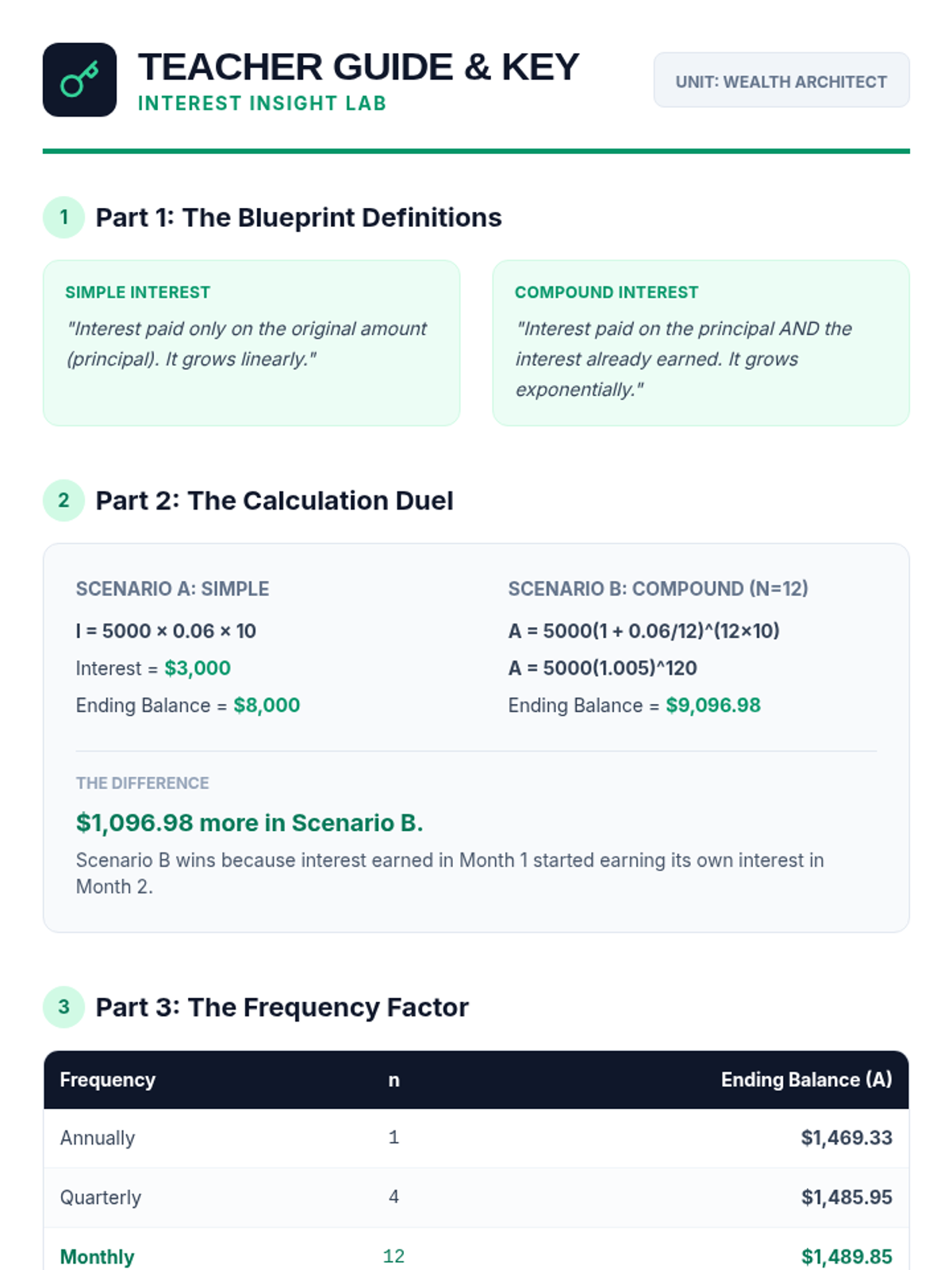Click the Interest Insight Lab subtitle

[262, 103]
